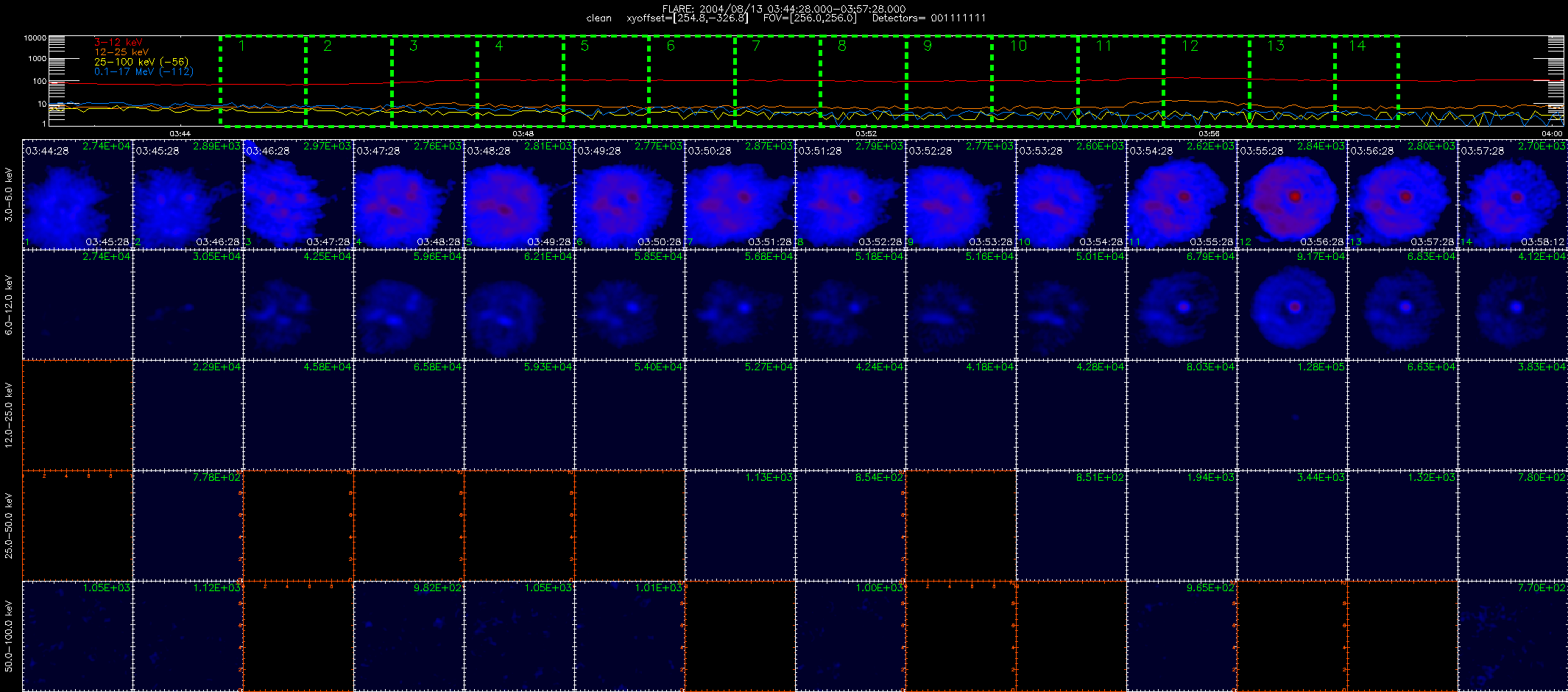The width and height of the screenshot is (1568, 692).
Task: Open the 3–6 keV image starting 03:44:28
Action: click(x=77, y=194)
